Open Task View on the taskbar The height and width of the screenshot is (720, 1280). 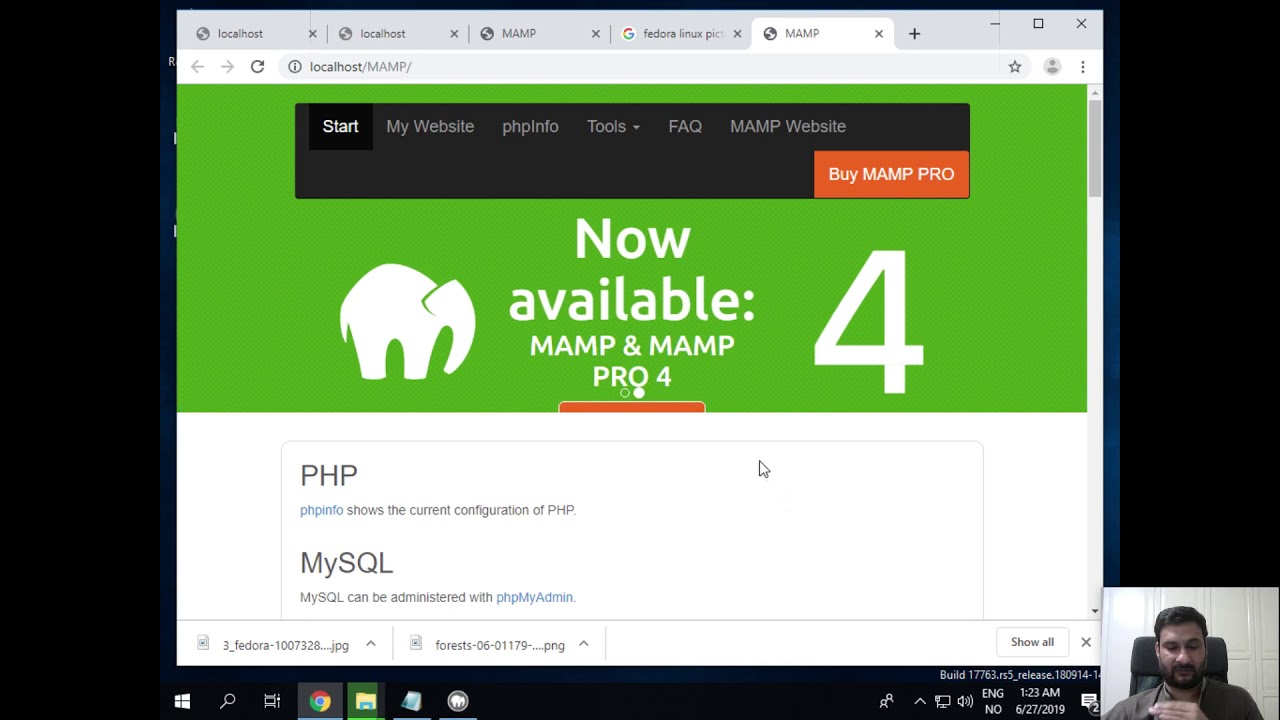272,701
